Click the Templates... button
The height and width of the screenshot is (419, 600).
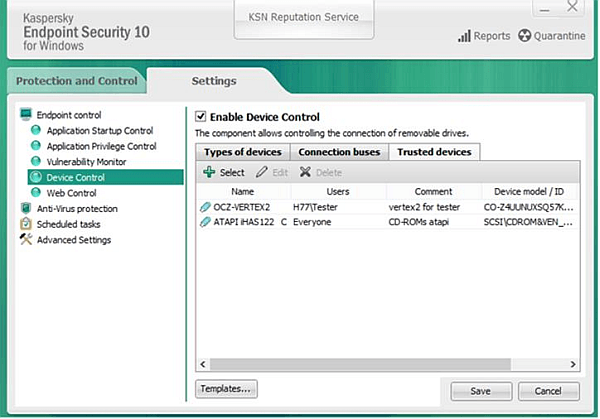click(226, 389)
